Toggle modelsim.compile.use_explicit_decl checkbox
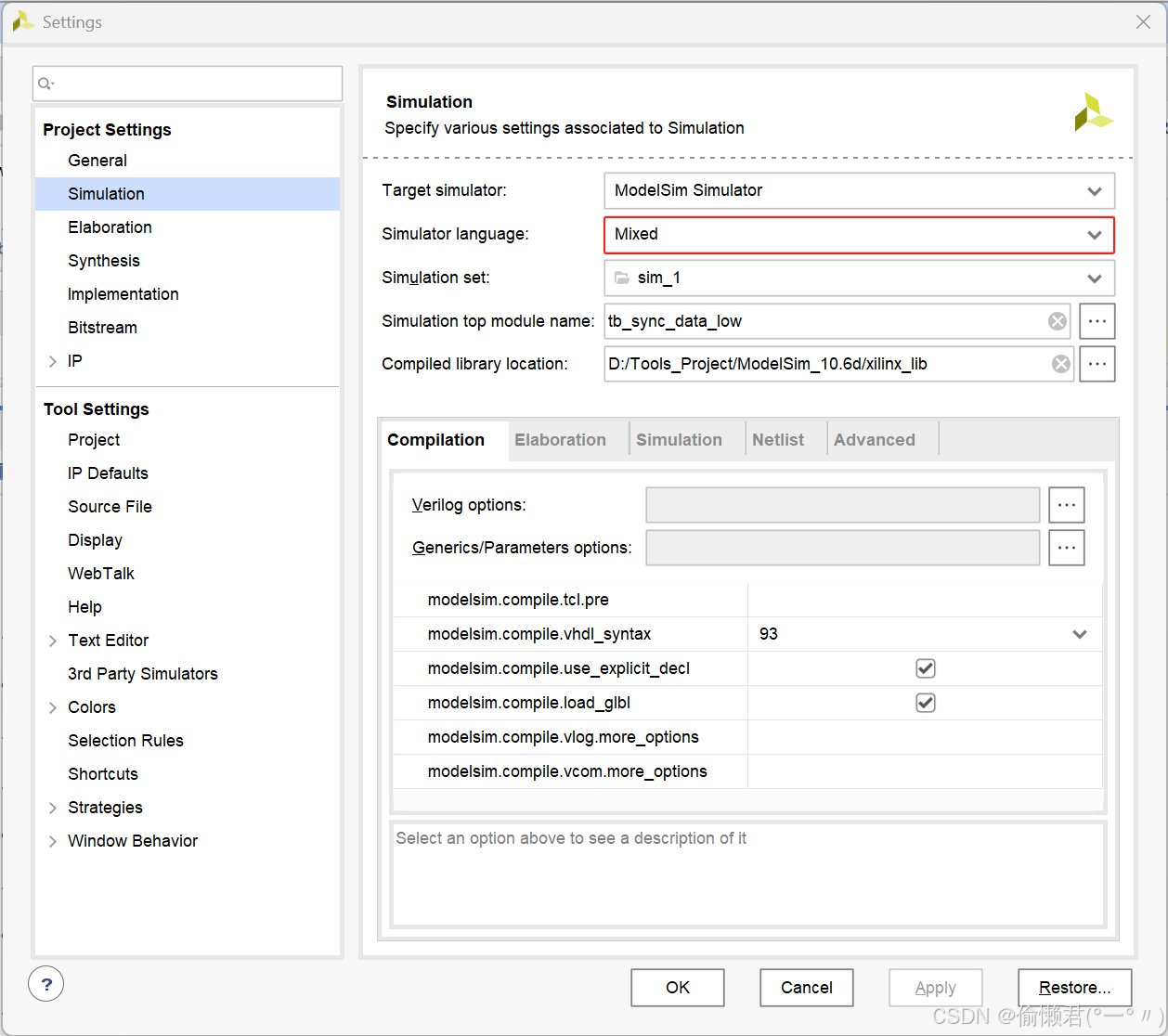 coord(926,668)
